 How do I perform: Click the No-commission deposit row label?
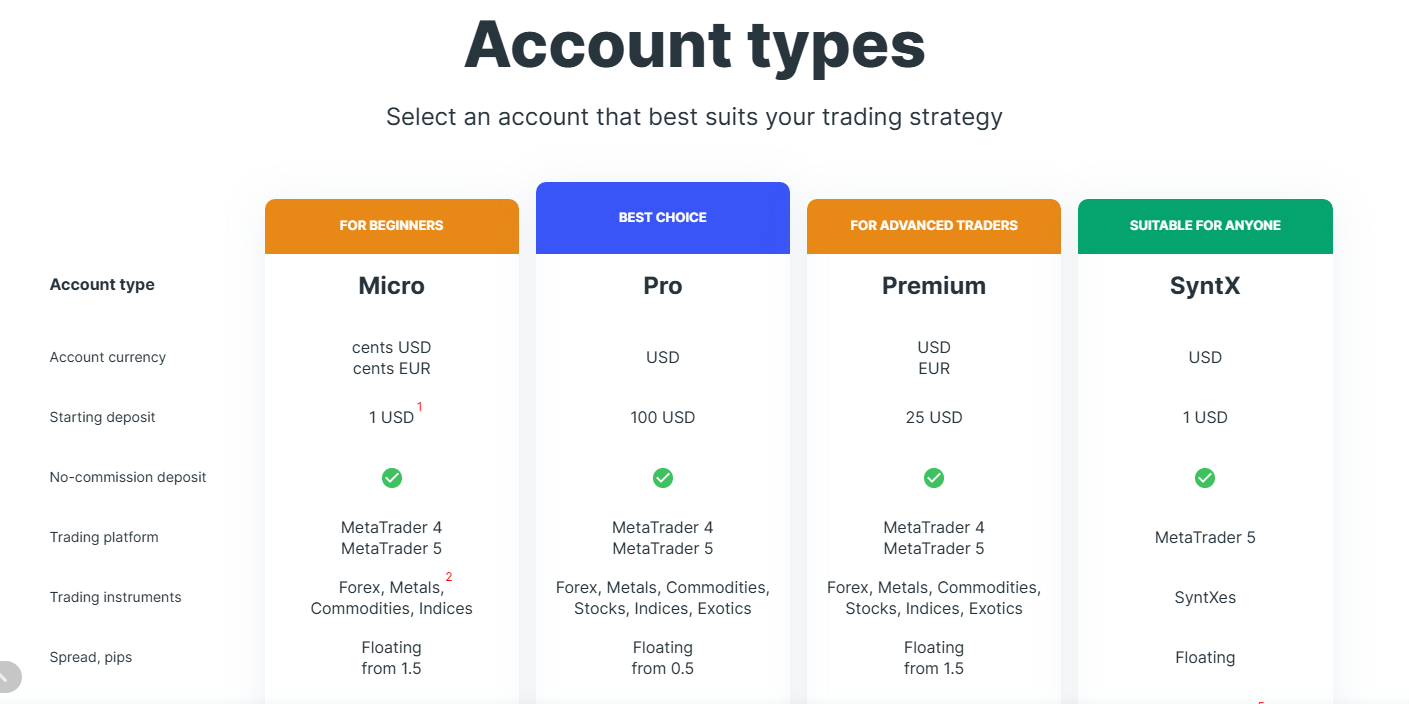click(128, 477)
